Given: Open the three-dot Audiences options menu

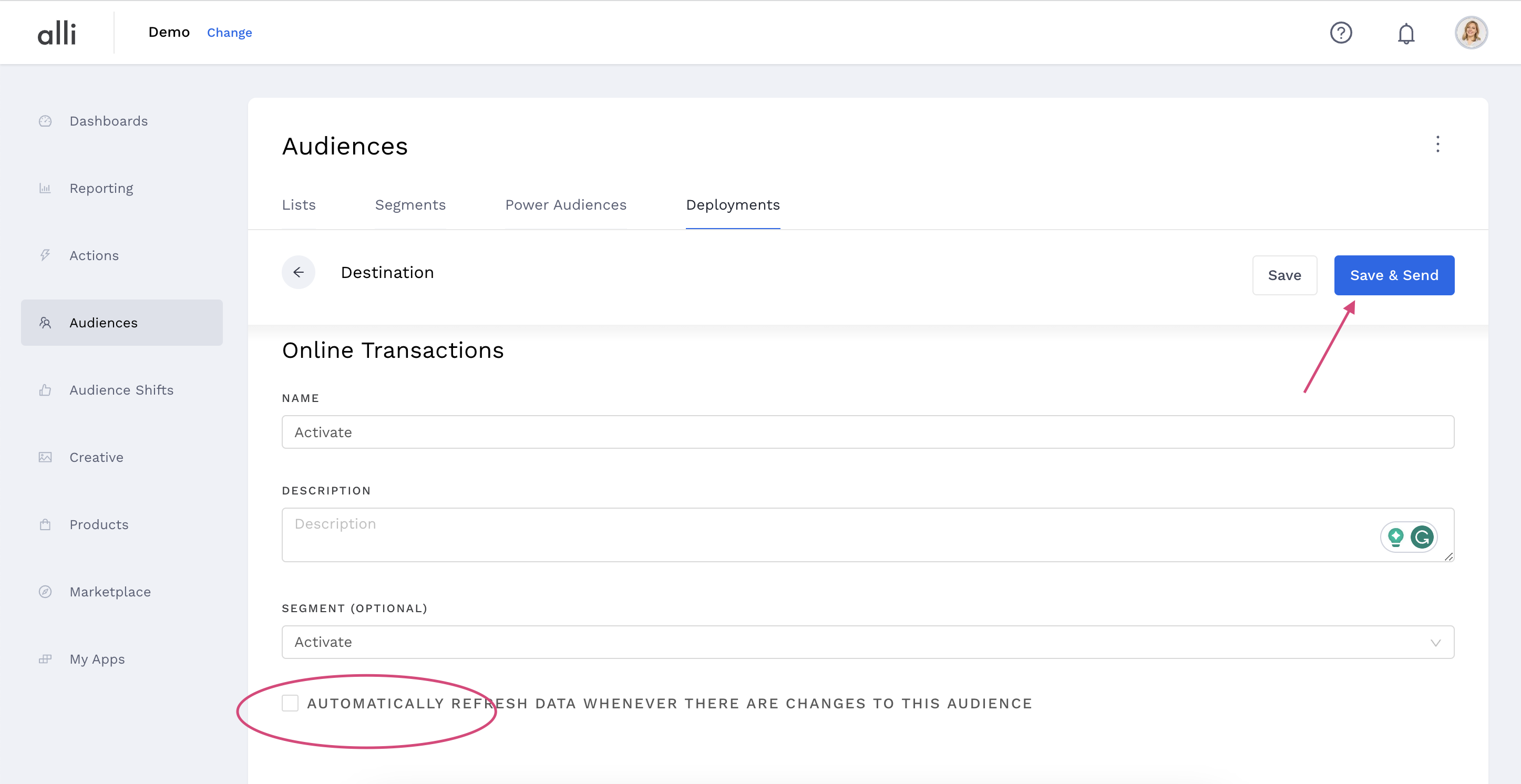Looking at the screenshot, I should coord(1437,144).
